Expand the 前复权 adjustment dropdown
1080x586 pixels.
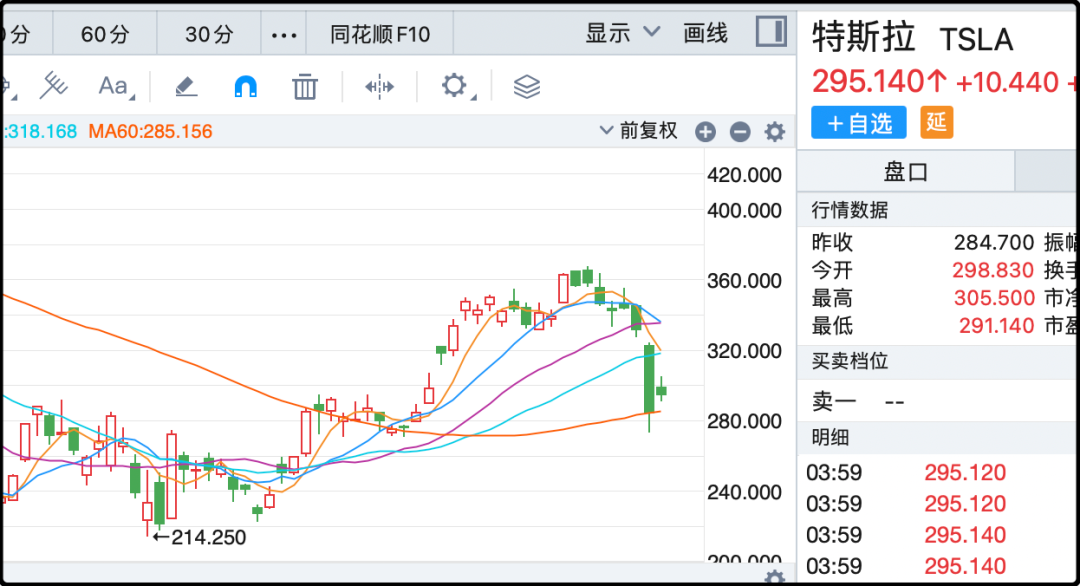click(638, 131)
